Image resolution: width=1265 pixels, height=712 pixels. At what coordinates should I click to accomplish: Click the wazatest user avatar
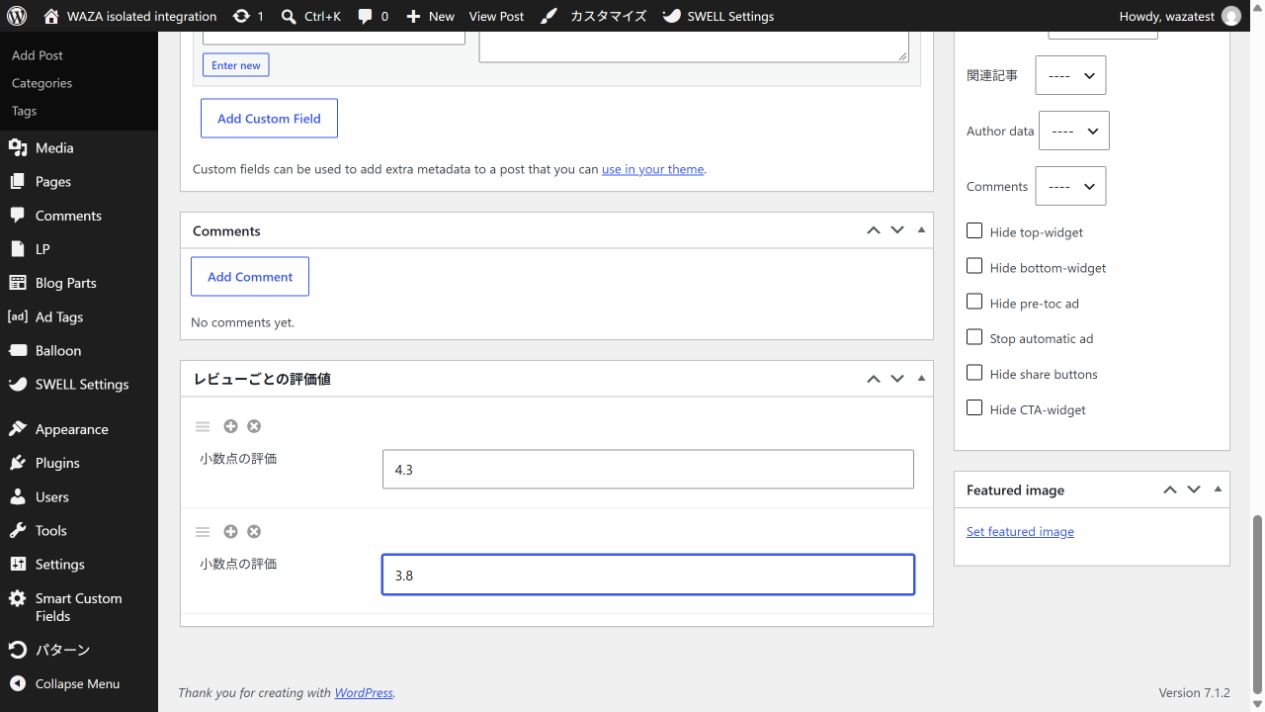[x=1231, y=16]
